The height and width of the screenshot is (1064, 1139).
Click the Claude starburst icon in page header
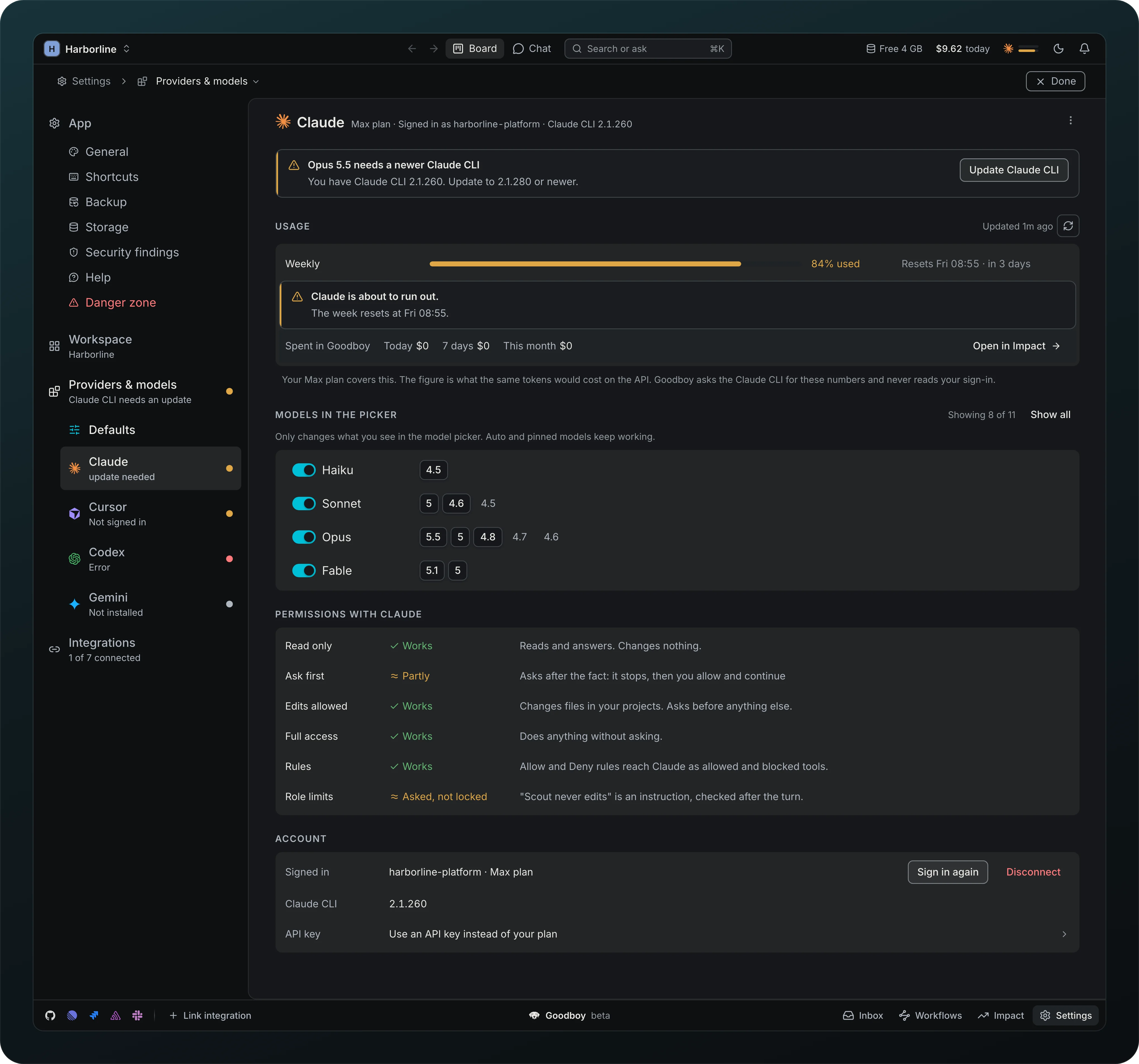283,121
